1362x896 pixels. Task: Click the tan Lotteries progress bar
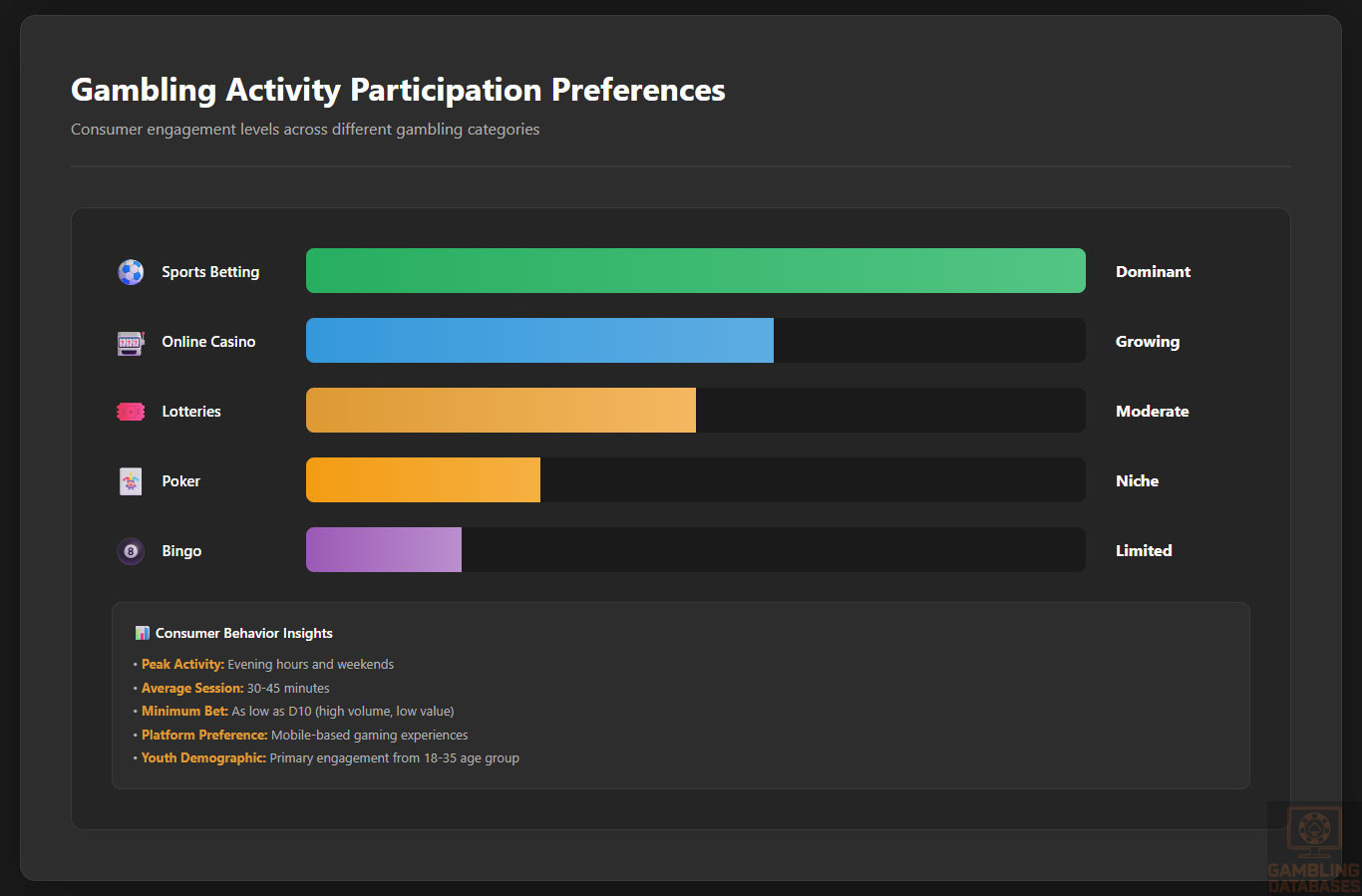coord(501,411)
